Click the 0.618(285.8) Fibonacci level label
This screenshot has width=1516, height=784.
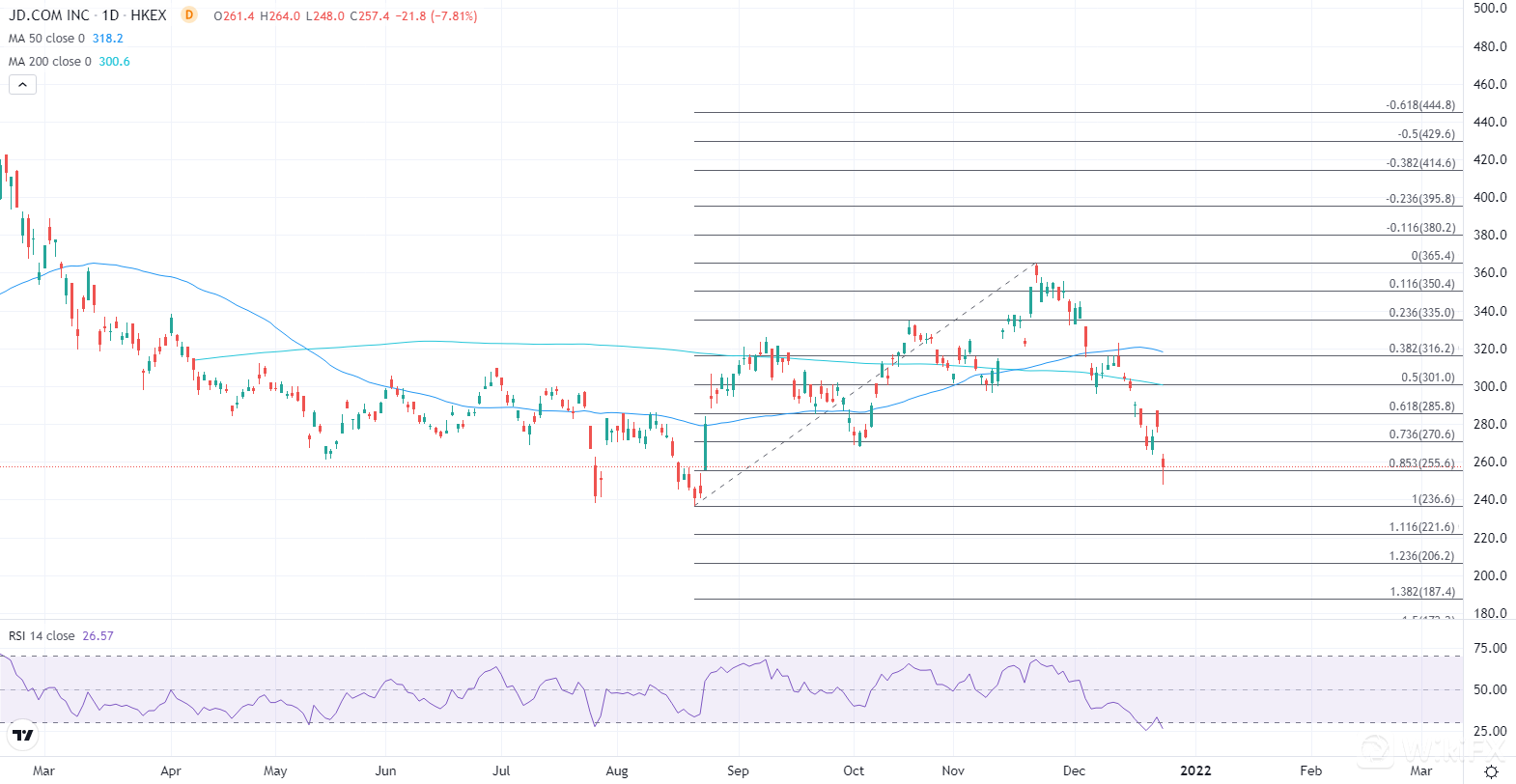pyautogui.click(x=1421, y=407)
